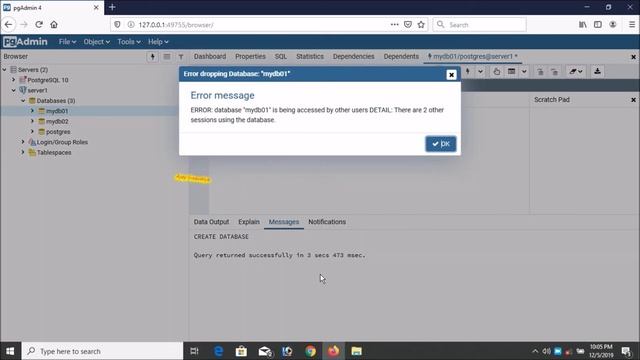
Task: Open the Explain tab
Action: (249, 222)
